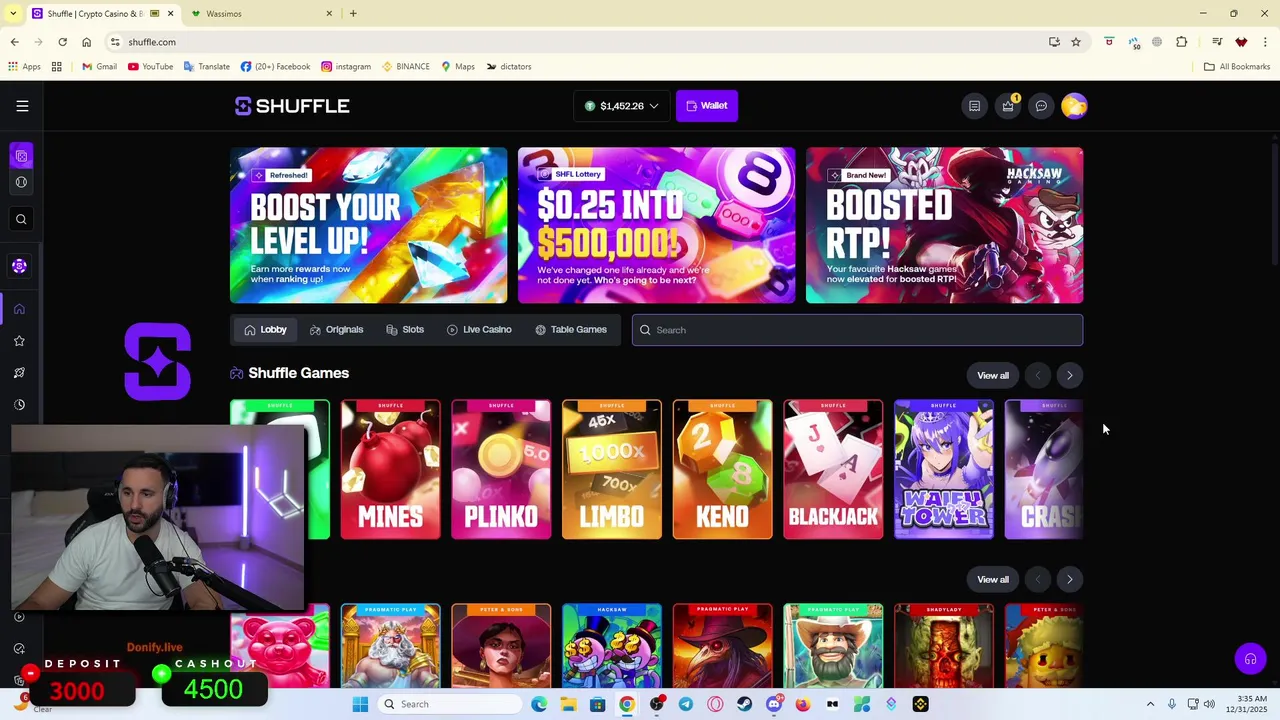Viewport: 1280px width, 720px height.
Task: Click the rocket icon in sidebar
Action: [x=19, y=373]
